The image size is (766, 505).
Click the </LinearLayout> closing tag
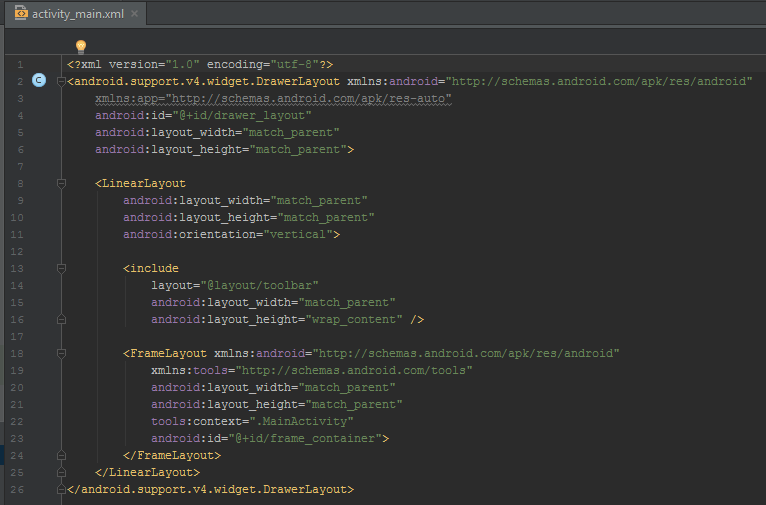[148, 472]
